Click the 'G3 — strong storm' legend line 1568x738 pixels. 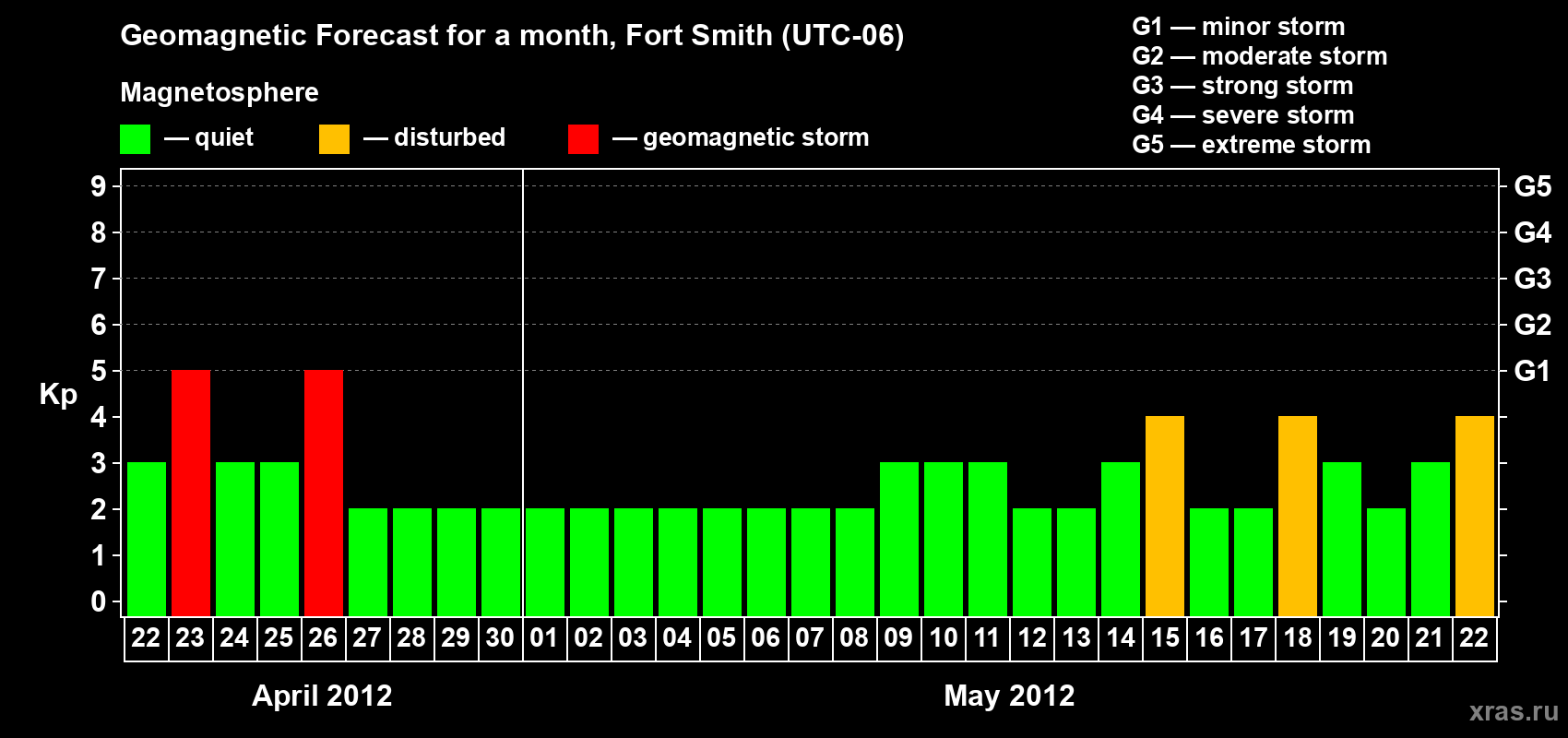(1242, 86)
